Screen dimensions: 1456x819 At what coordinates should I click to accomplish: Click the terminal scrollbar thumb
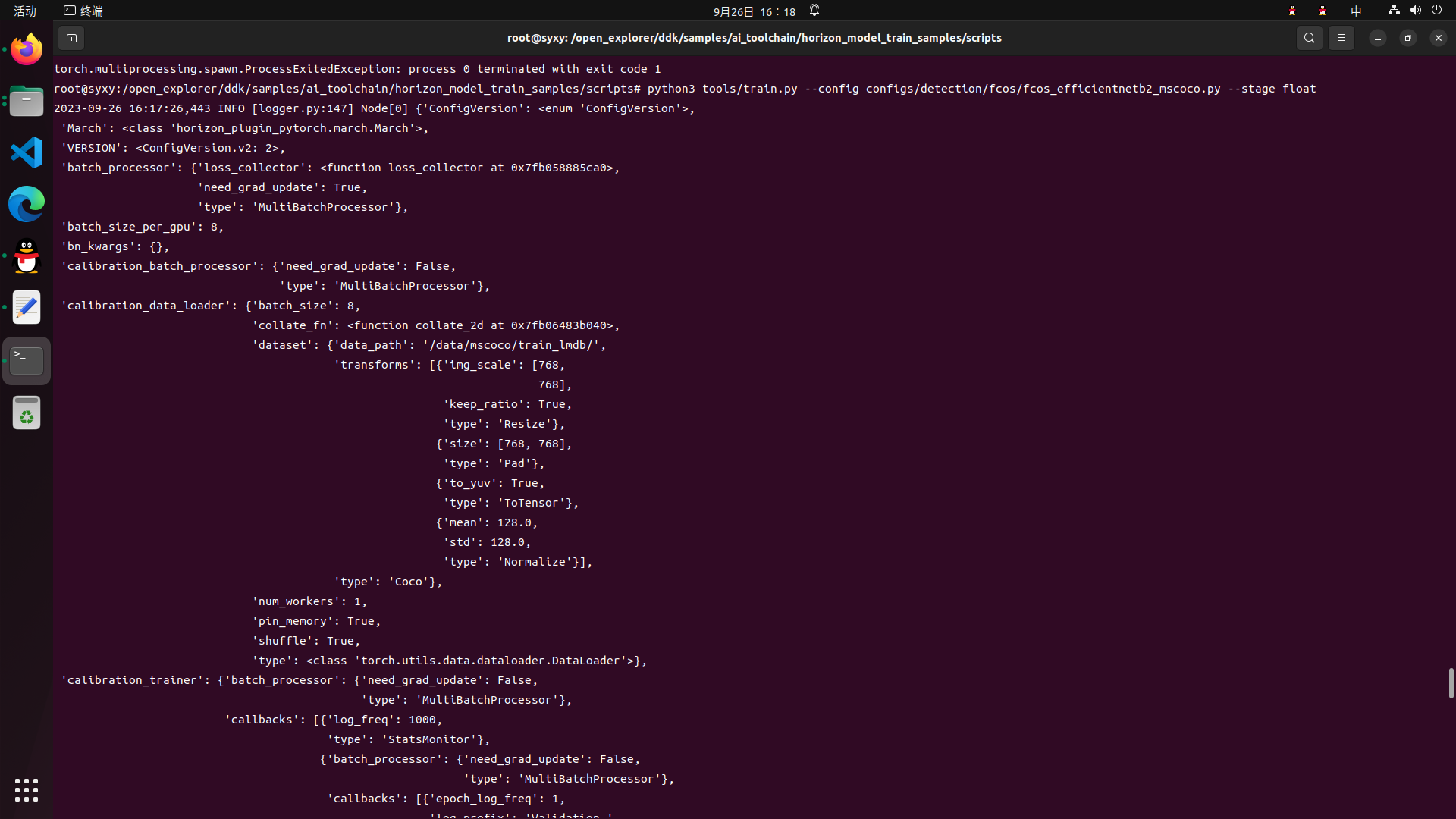(1451, 683)
